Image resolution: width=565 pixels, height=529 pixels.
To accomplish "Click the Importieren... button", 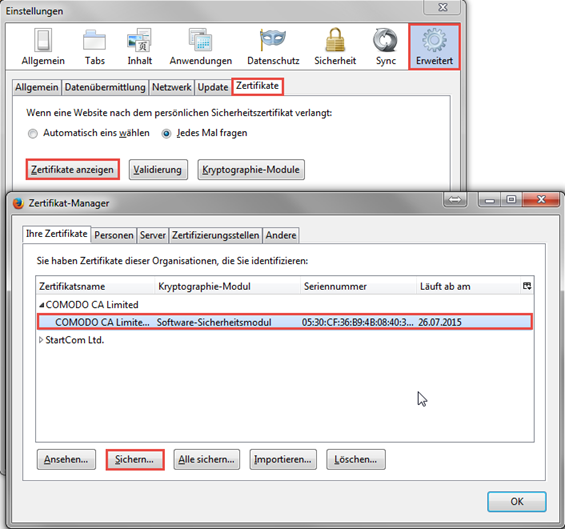I will (x=283, y=459).
